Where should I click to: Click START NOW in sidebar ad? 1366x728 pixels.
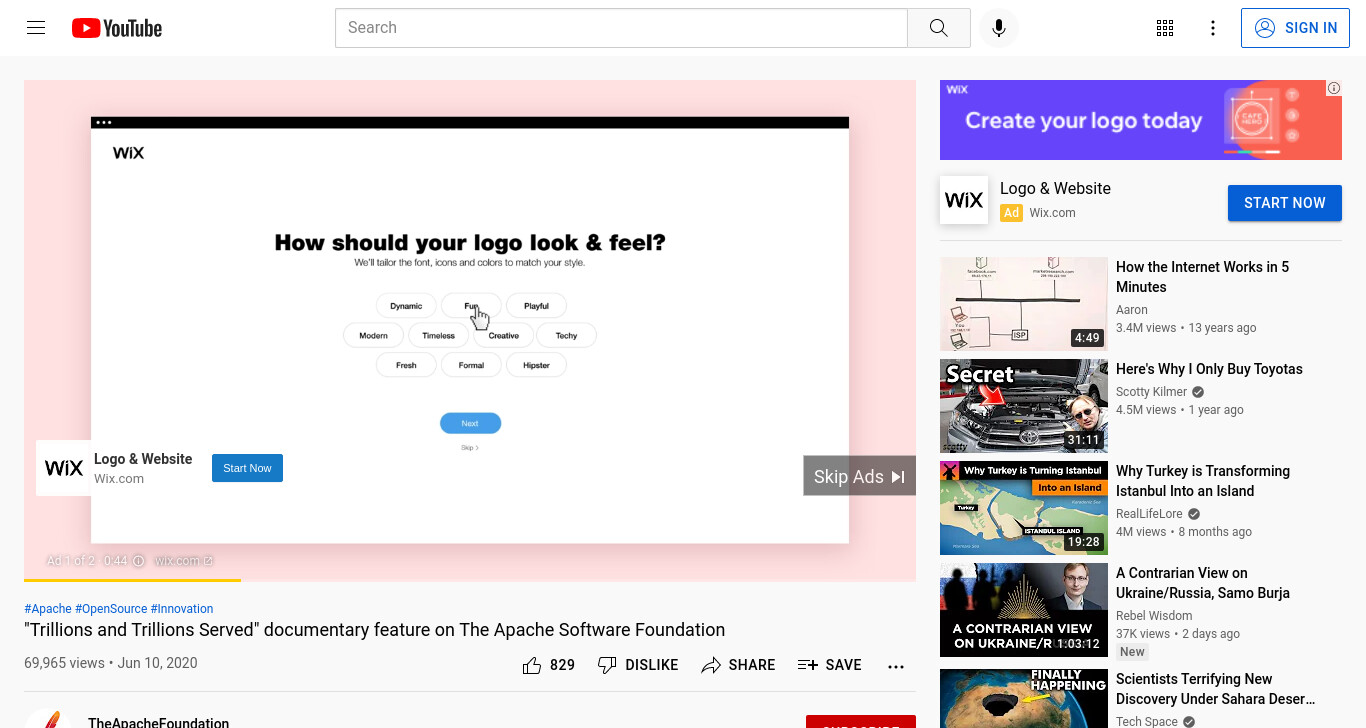coord(1285,203)
